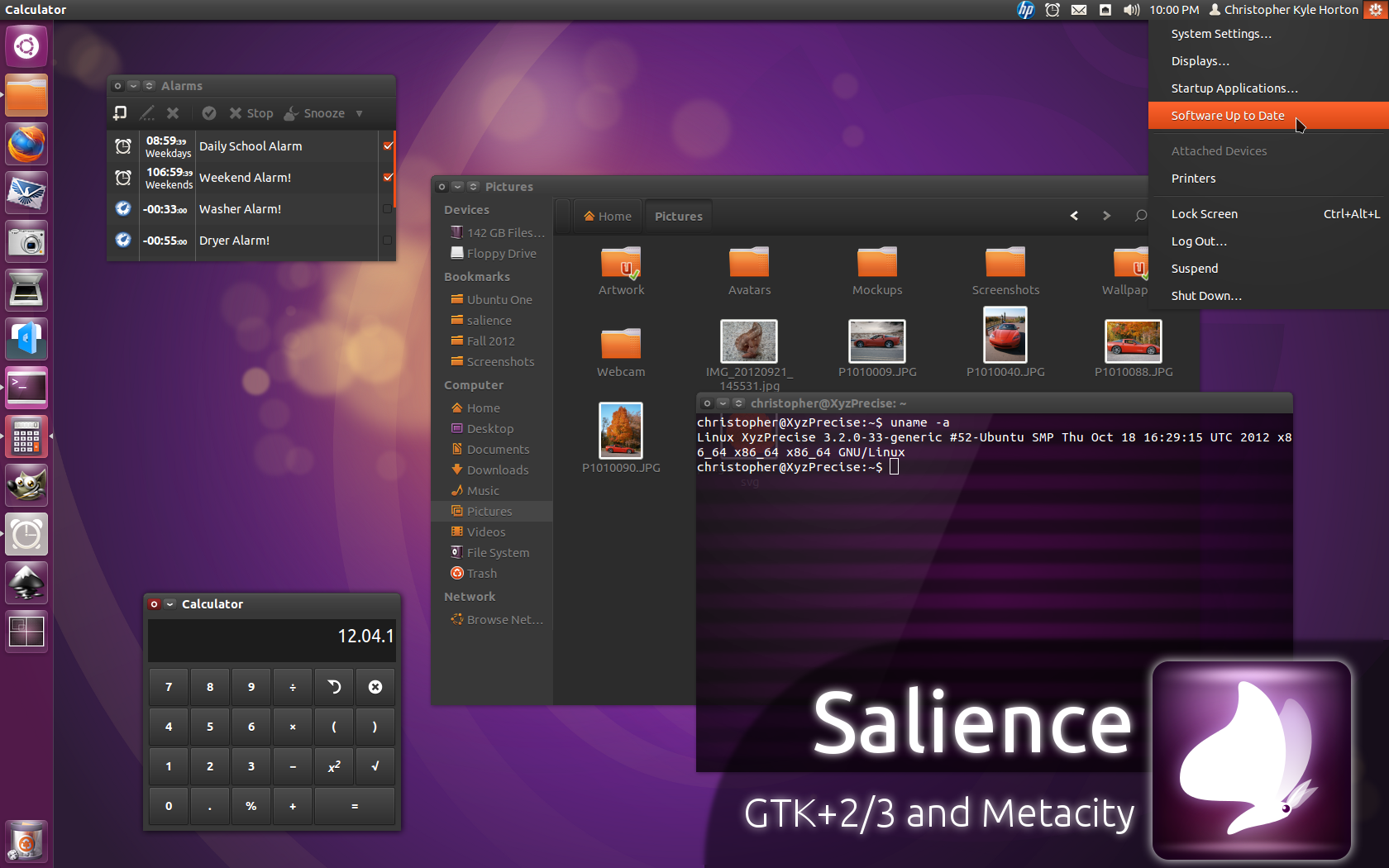Click the alarm clock indicator in top panel

click(x=1052, y=10)
